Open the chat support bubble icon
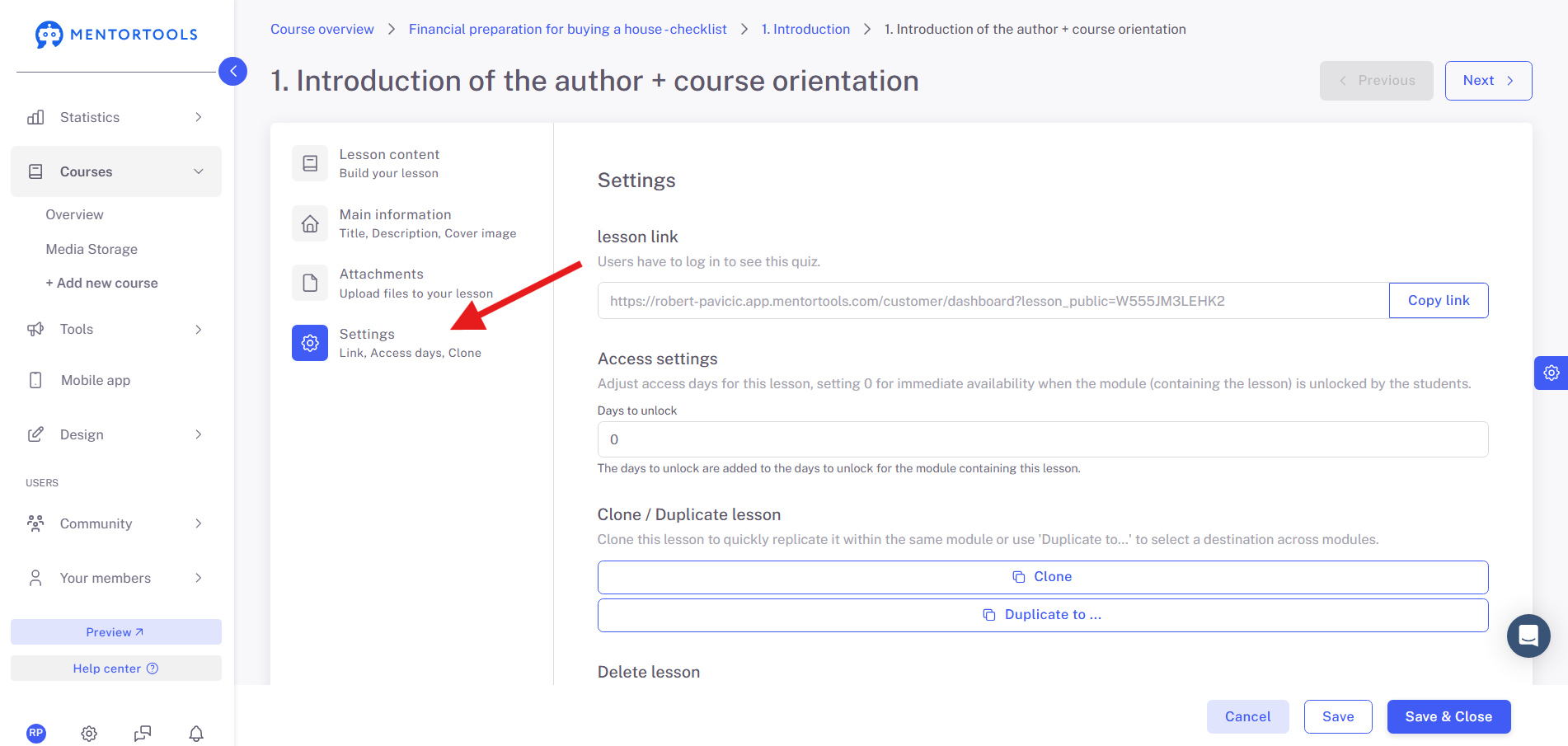 point(1528,636)
